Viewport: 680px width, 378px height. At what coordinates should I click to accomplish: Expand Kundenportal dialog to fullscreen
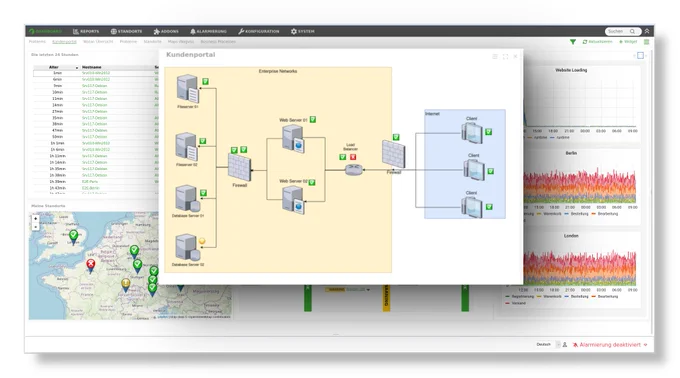505,56
